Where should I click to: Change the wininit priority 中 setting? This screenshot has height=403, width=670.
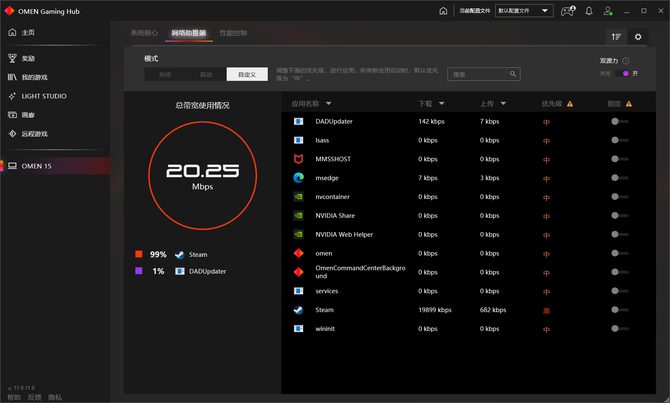(x=546, y=329)
